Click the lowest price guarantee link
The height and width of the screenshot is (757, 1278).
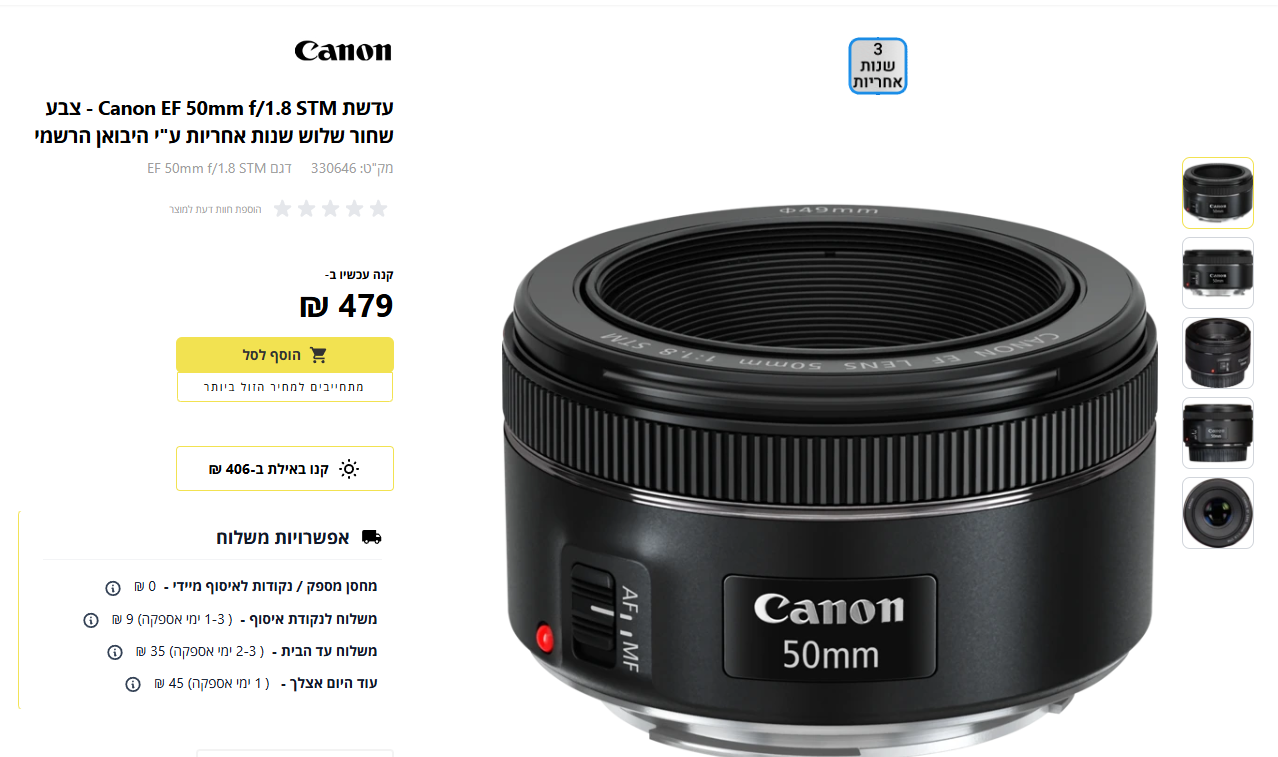tap(285, 387)
